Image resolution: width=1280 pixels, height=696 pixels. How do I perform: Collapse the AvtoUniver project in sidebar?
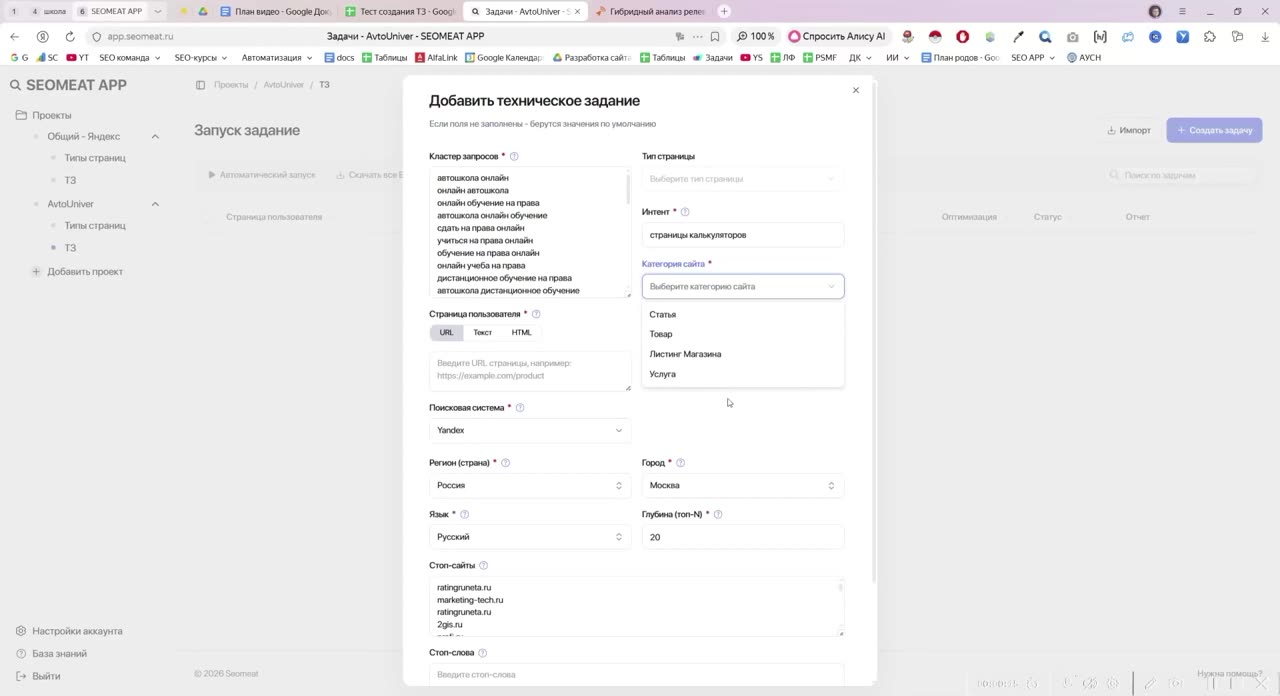155,204
